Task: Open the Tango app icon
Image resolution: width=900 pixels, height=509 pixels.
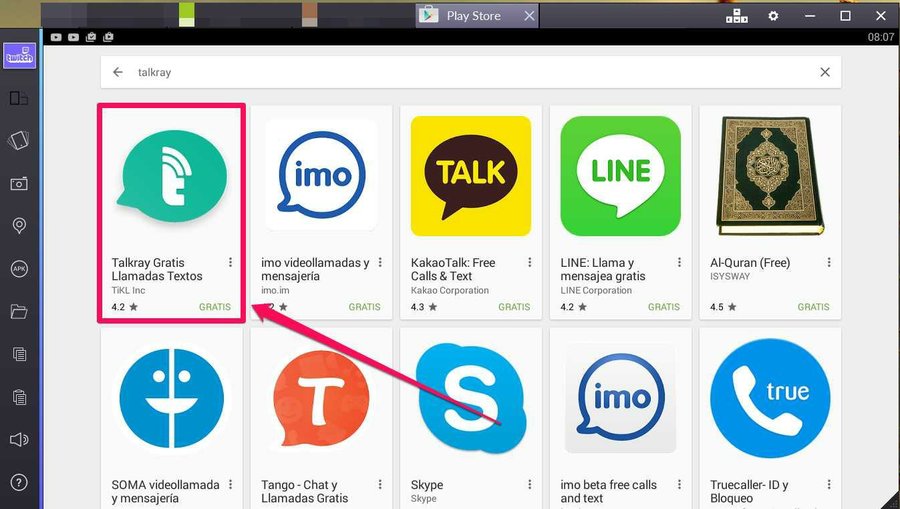Action: (321, 398)
